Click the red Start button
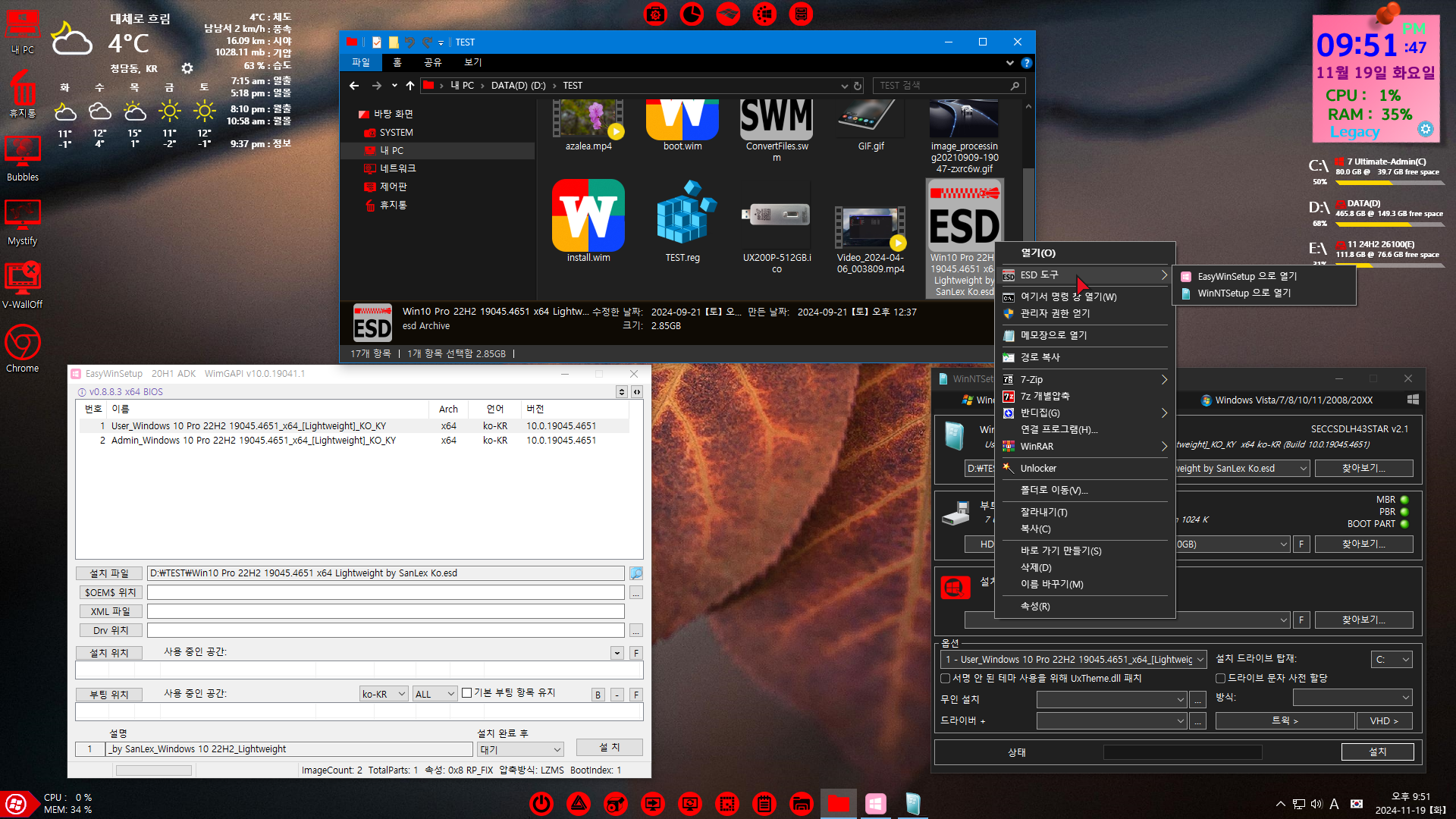Image resolution: width=1456 pixels, height=819 pixels. 15,804
